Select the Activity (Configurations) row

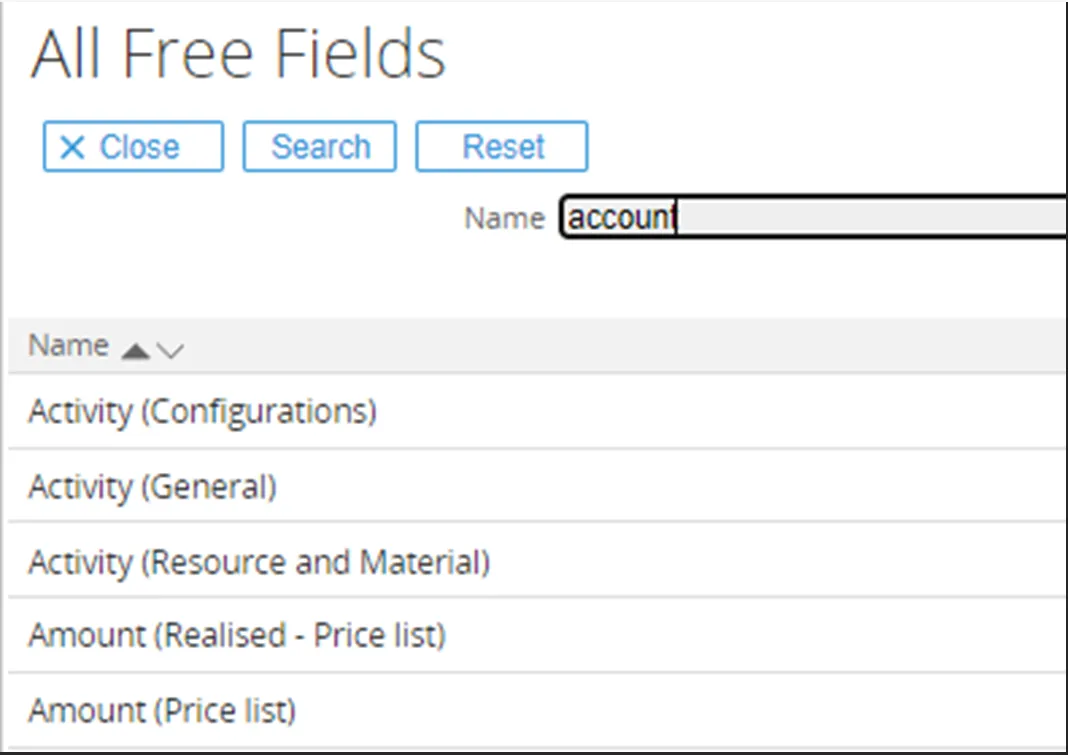click(x=202, y=411)
